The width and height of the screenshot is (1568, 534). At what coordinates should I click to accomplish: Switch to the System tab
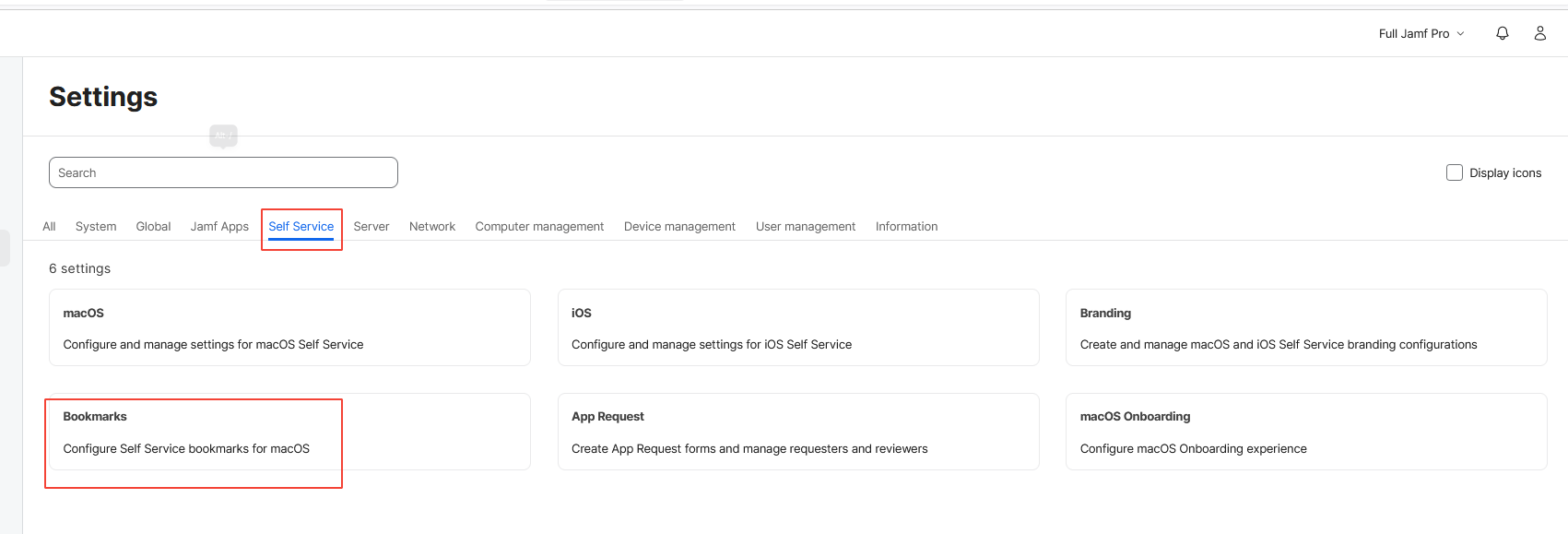point(96,226)
